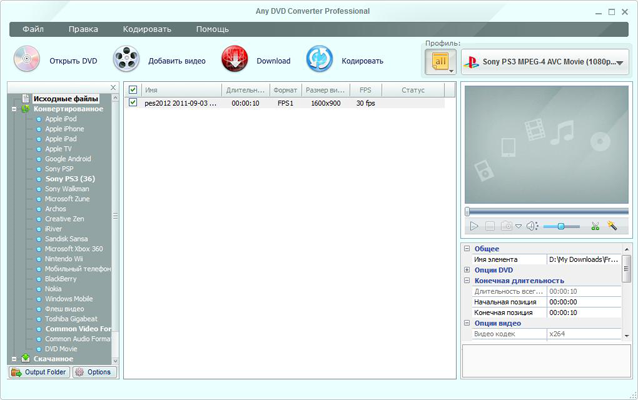
Task: Click the Добавить видео button label
Action: pos(177,61)
